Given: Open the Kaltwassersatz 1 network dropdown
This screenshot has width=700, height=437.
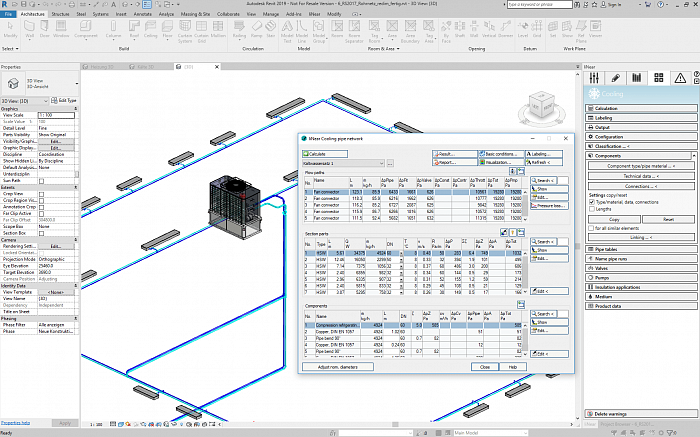Looking at the screenshot, I should click(x=343, y=163).
